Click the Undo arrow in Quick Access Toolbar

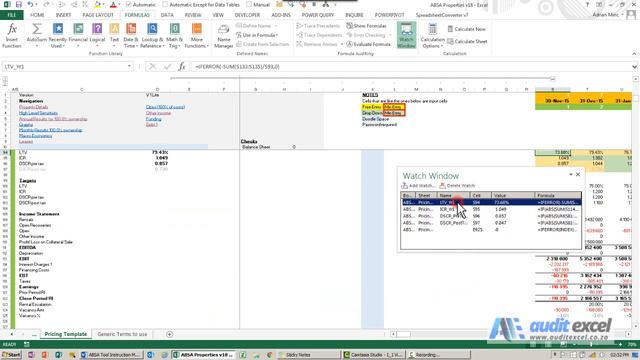31,4
